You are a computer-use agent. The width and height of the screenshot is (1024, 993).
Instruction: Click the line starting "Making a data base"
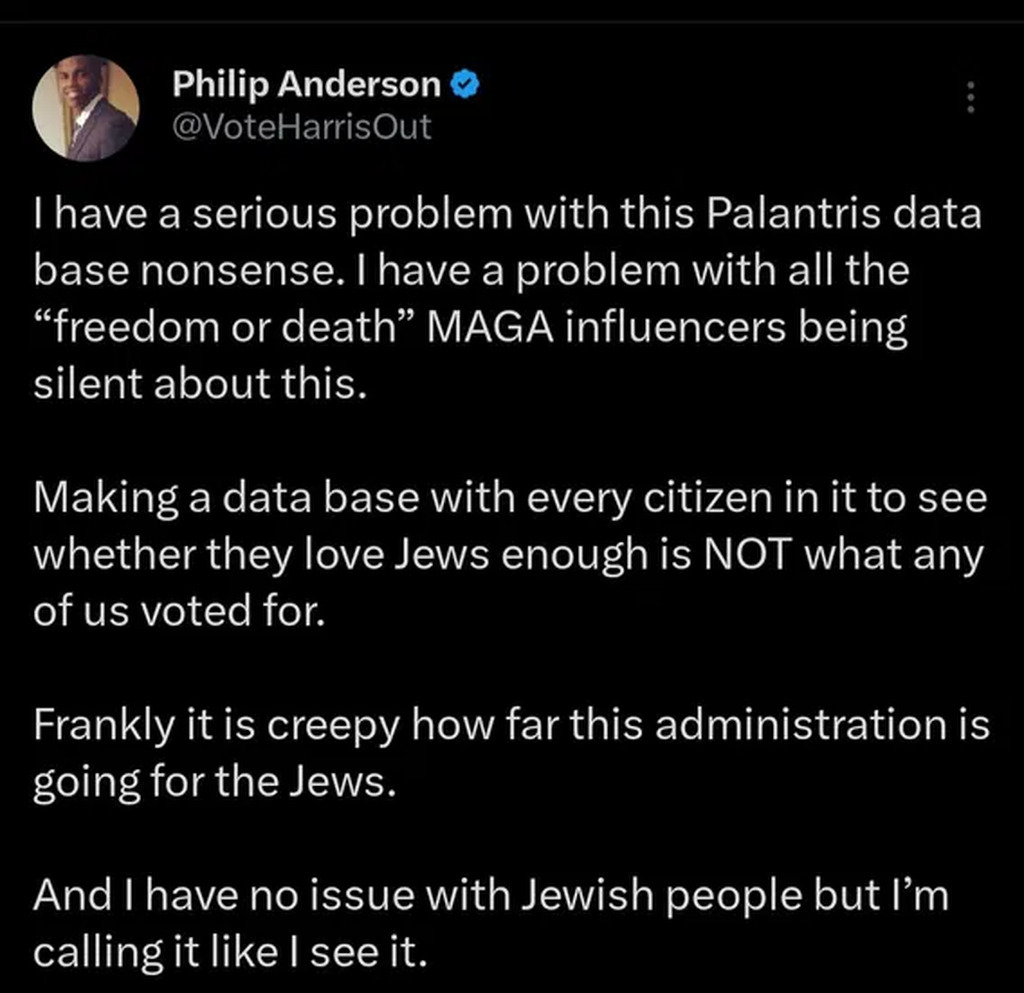click(510, 499)
